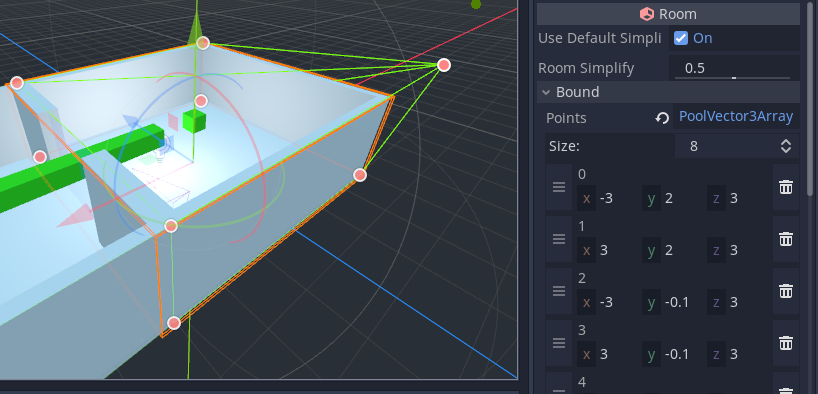
Task: Open the PoolVector3Array Points value
Action: click(736, 117)
